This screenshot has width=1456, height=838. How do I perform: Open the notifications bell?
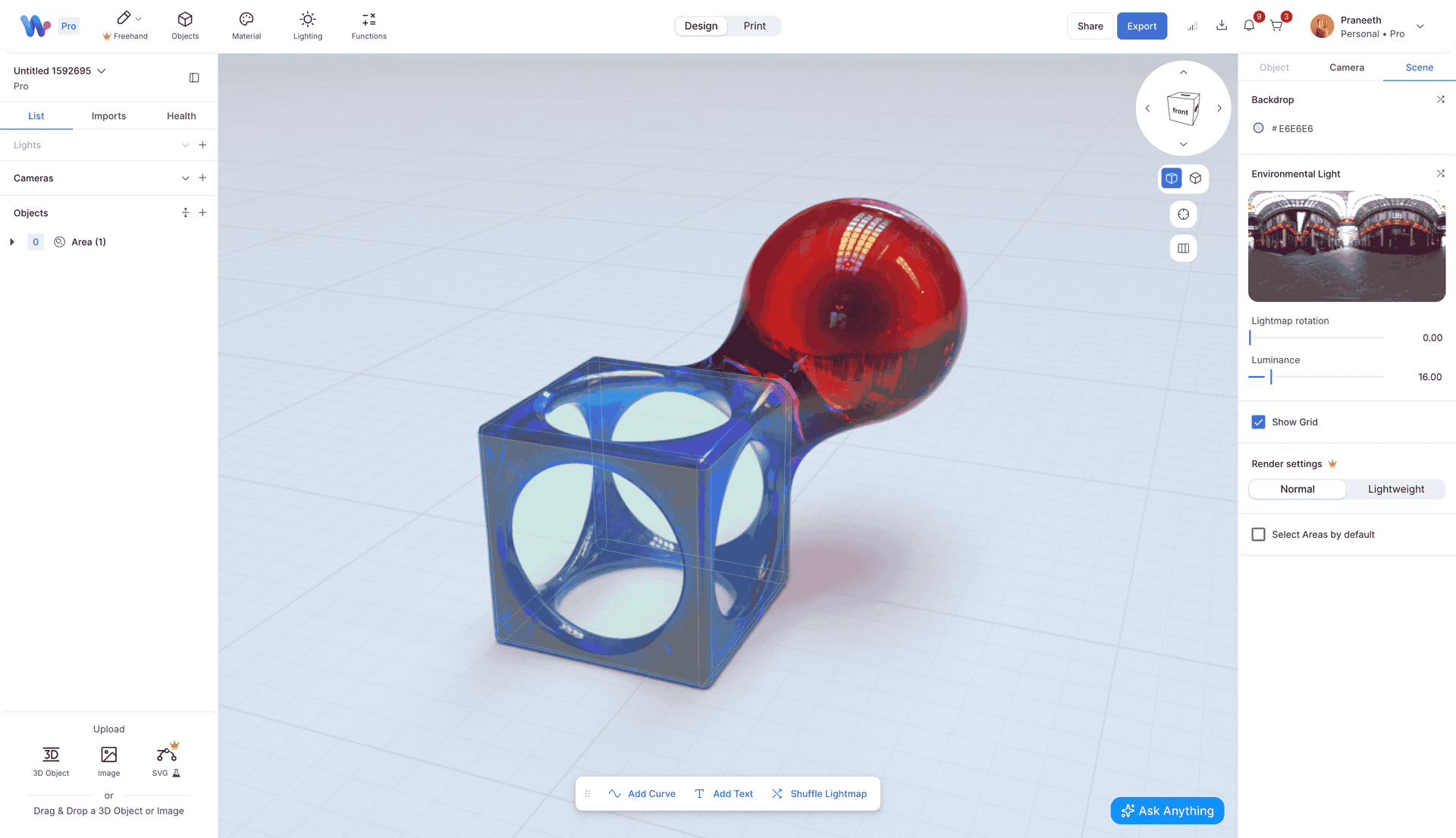1249,26
